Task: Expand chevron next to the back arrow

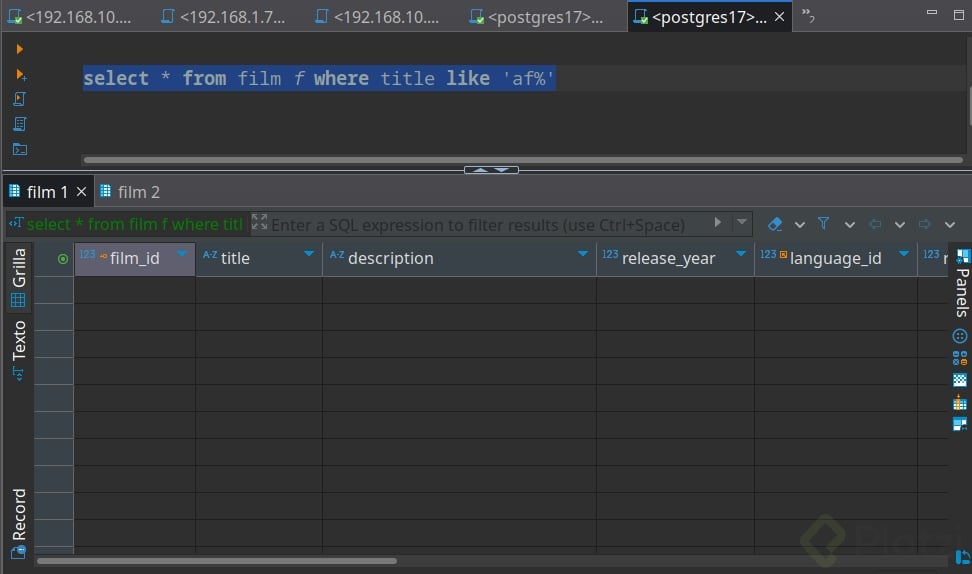Action: [x=899, y=225]
